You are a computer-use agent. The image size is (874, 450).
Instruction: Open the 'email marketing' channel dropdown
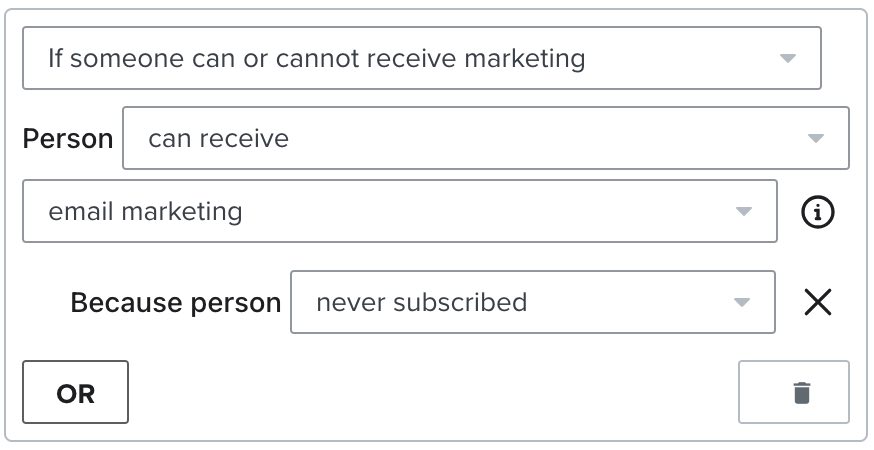tap(399, 211)
